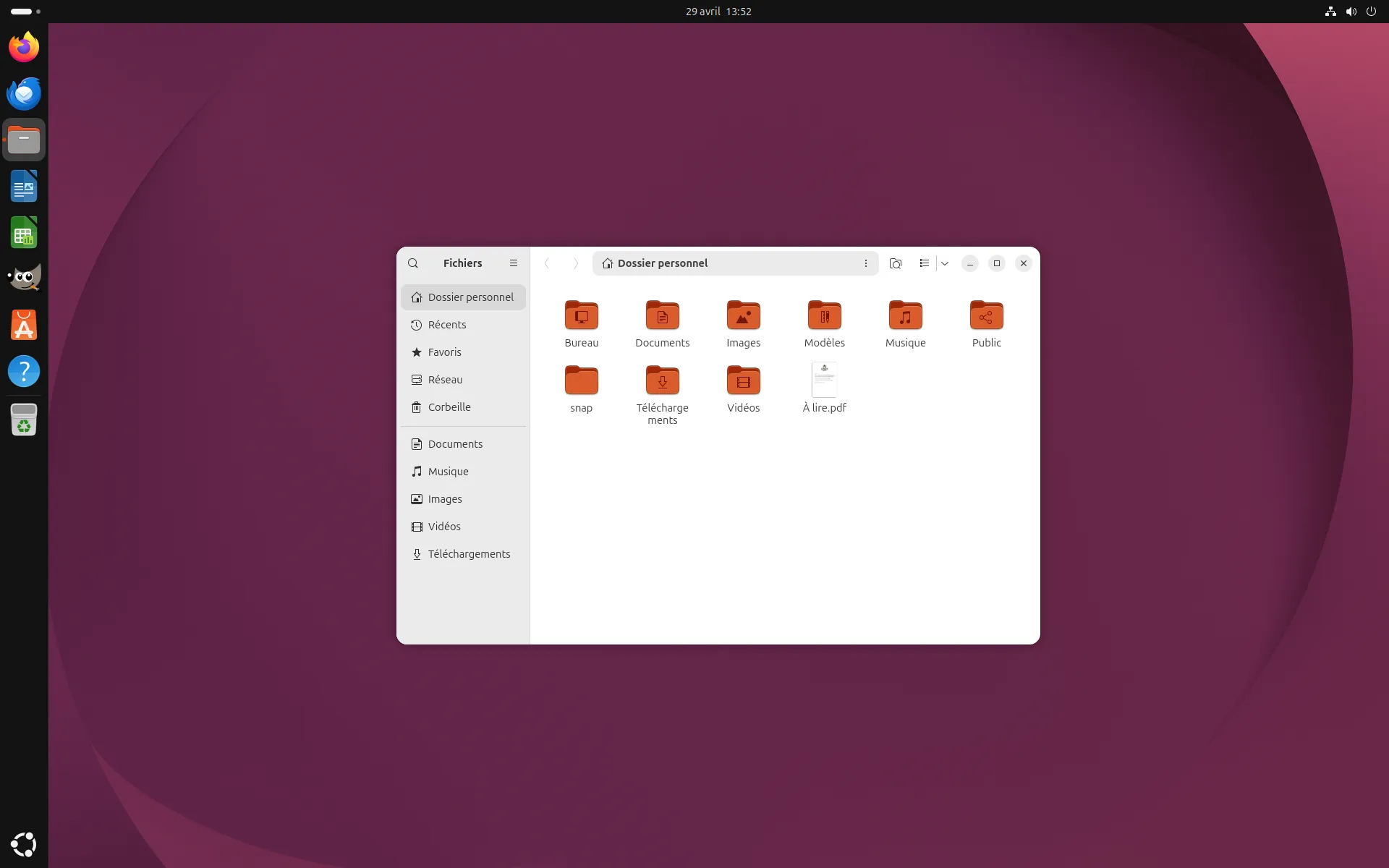Select the À lire.pdf file thumbnail
Screen dimensions: 1389x868
825,380
